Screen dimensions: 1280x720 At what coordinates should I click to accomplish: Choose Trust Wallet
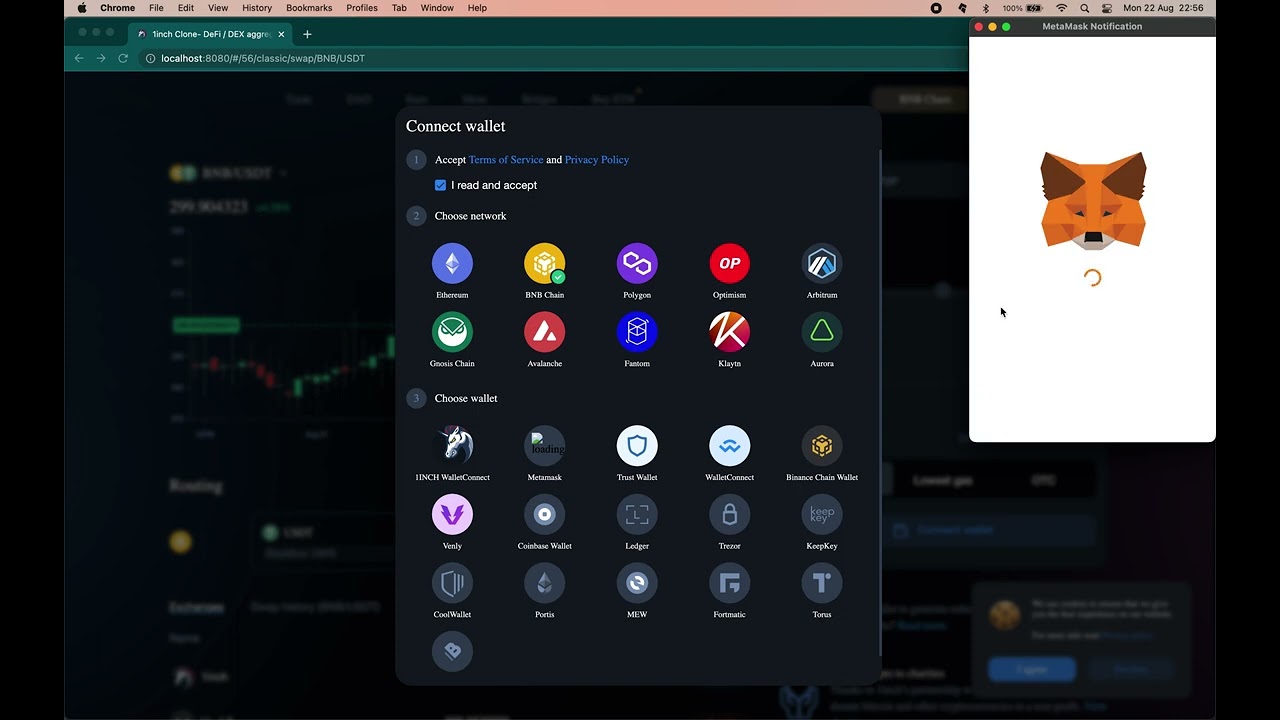click(637, 446)
